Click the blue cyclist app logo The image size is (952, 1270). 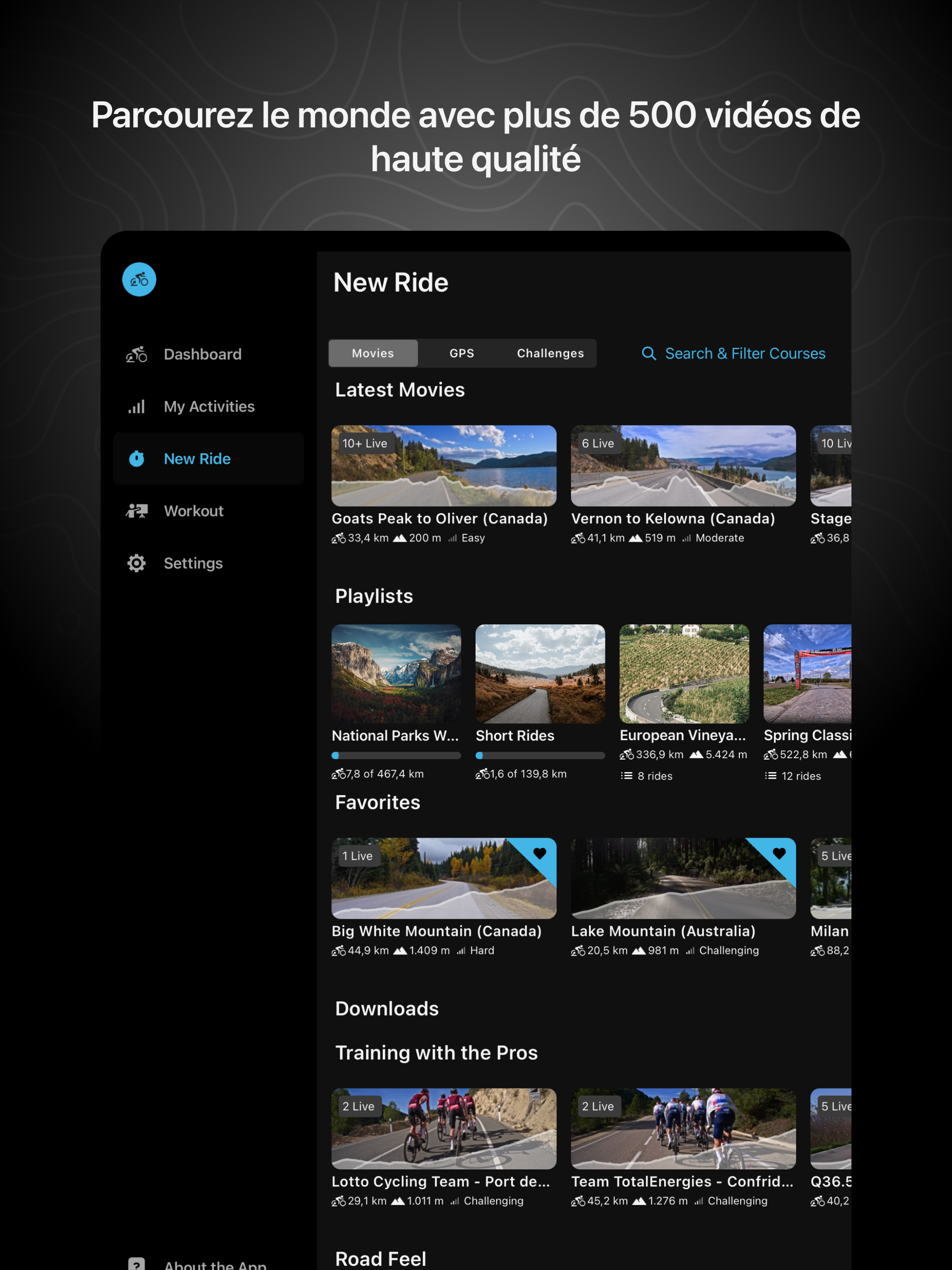point(139,280)
